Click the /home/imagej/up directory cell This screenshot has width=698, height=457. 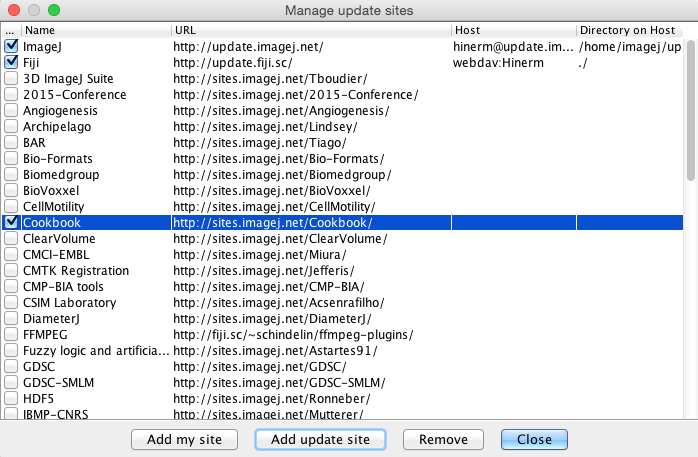630,46
